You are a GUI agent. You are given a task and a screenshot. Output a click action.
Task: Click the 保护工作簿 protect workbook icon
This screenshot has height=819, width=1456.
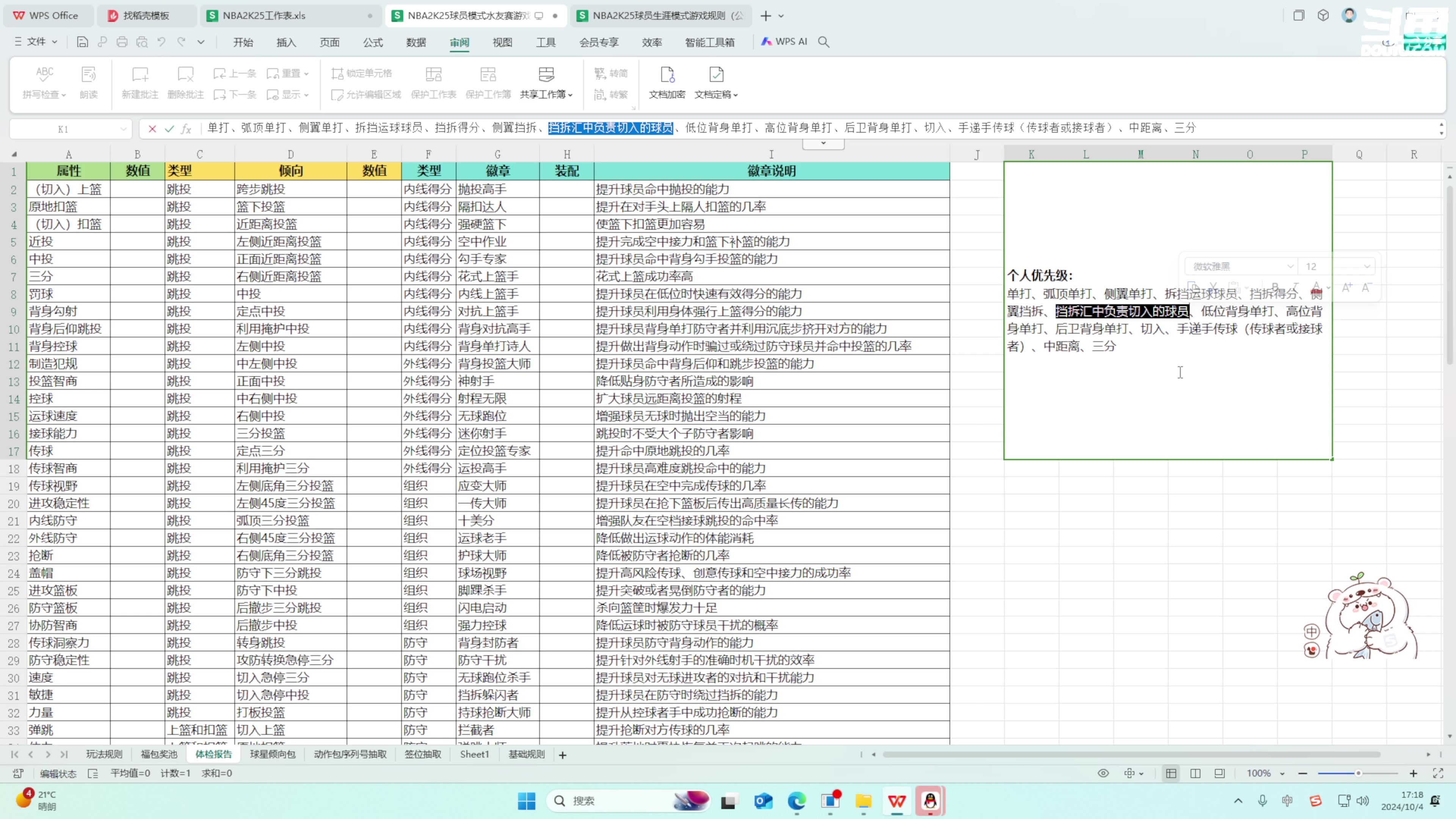point(488,74)
